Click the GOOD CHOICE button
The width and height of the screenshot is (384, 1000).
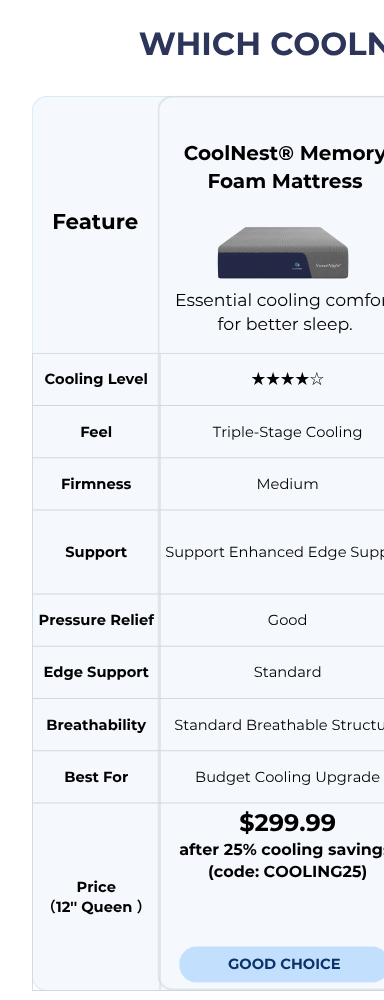click(282, 964)
